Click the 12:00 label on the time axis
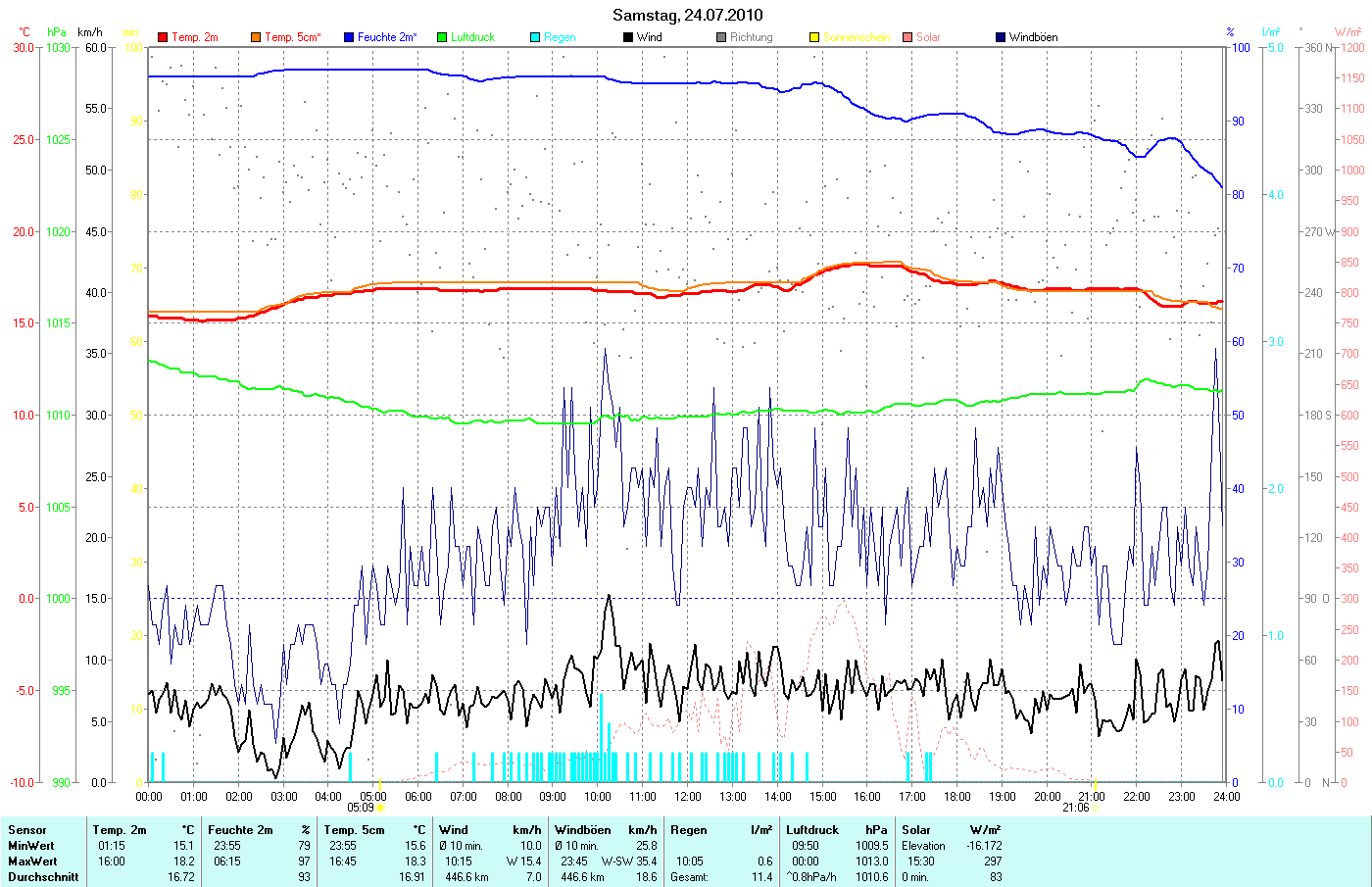 tap(688, 797)
